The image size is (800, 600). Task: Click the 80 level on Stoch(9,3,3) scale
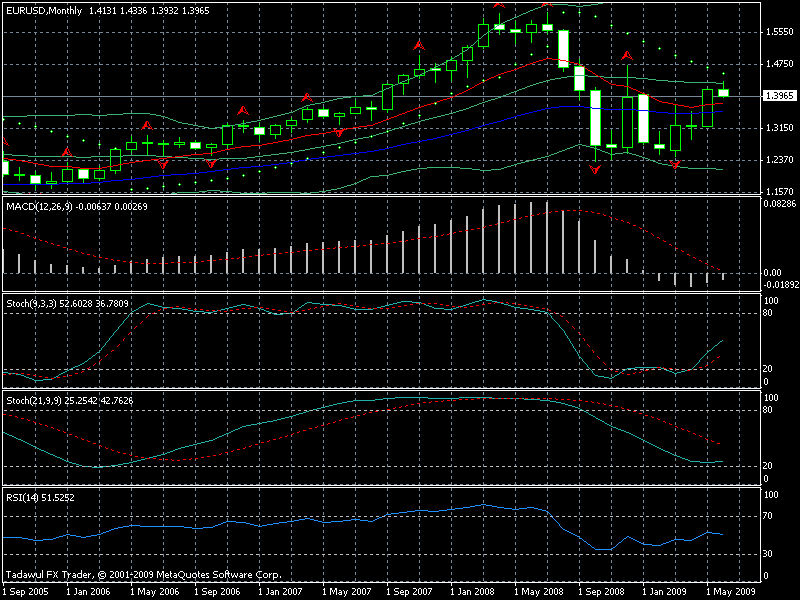click(768, 313)
